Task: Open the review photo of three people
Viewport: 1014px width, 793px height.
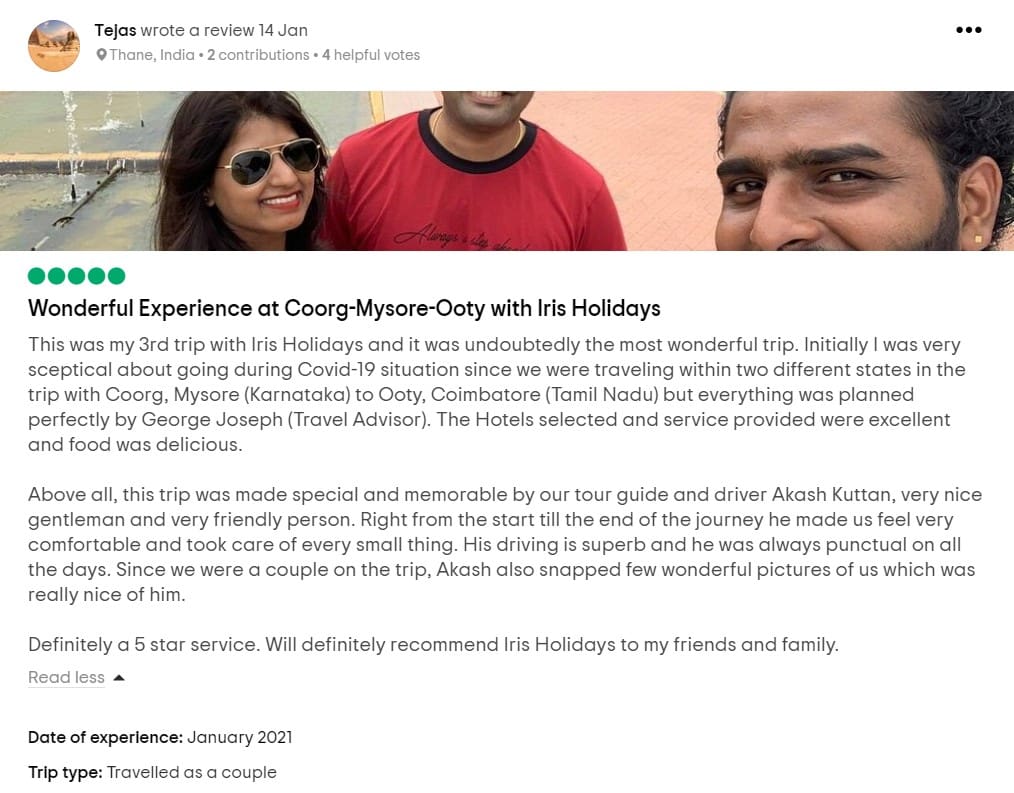Action: [507, 171]
